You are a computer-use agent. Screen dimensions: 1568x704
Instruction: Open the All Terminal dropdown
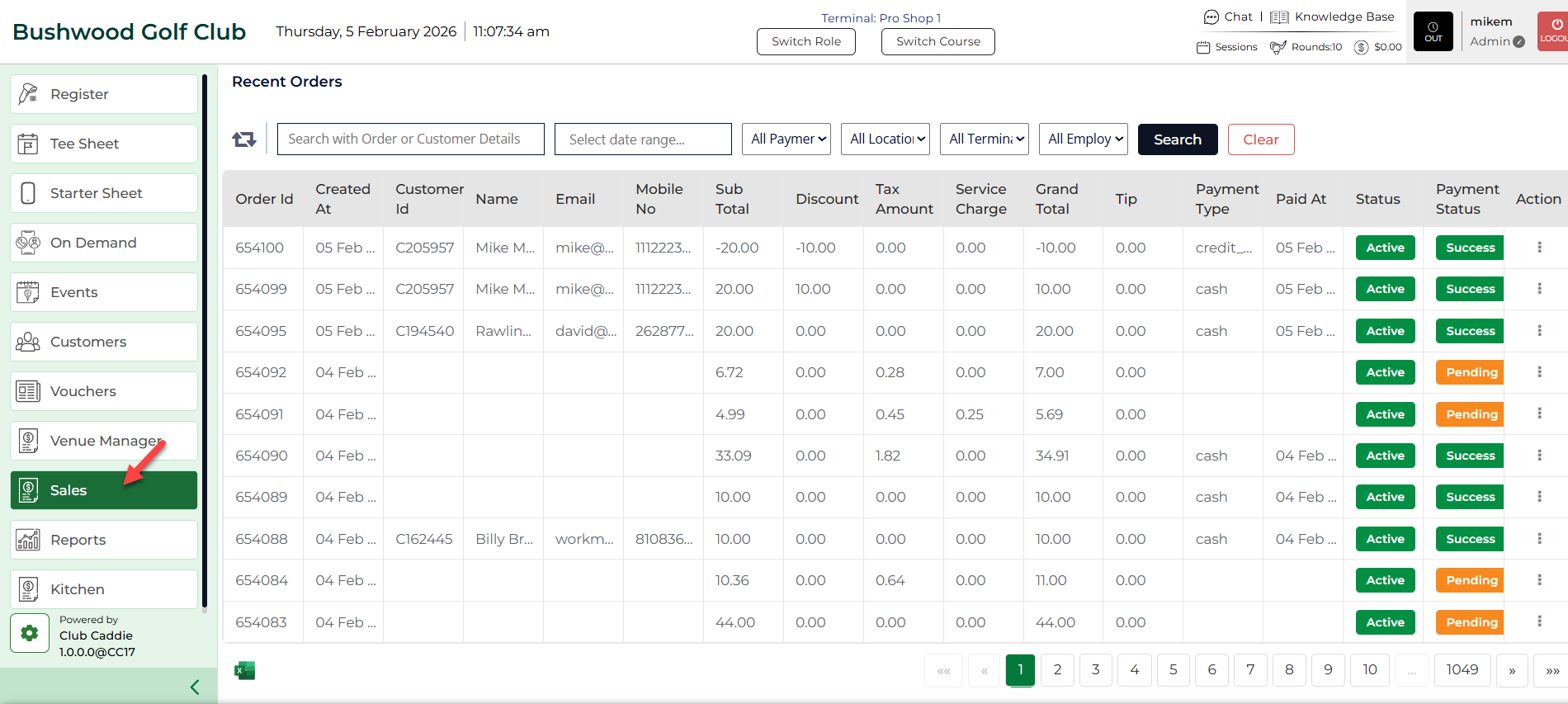click(985, 139)
